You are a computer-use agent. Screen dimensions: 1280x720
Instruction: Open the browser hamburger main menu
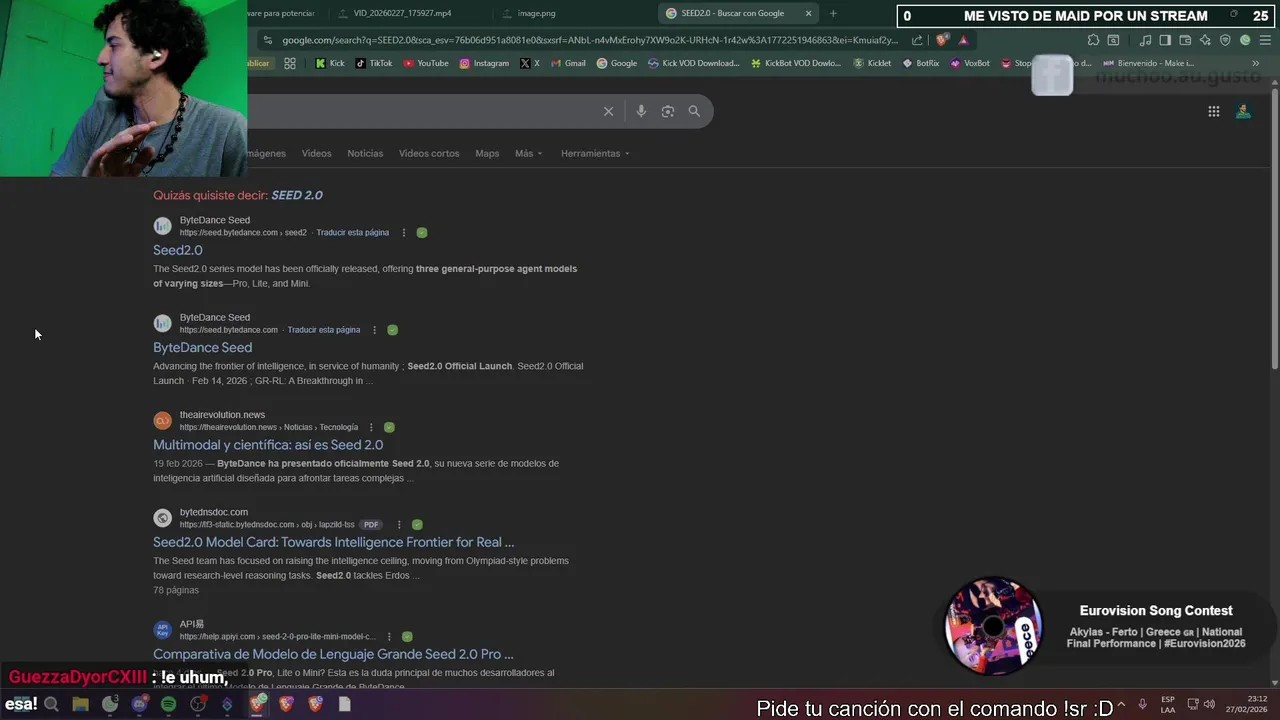[x=1265, y=40]
